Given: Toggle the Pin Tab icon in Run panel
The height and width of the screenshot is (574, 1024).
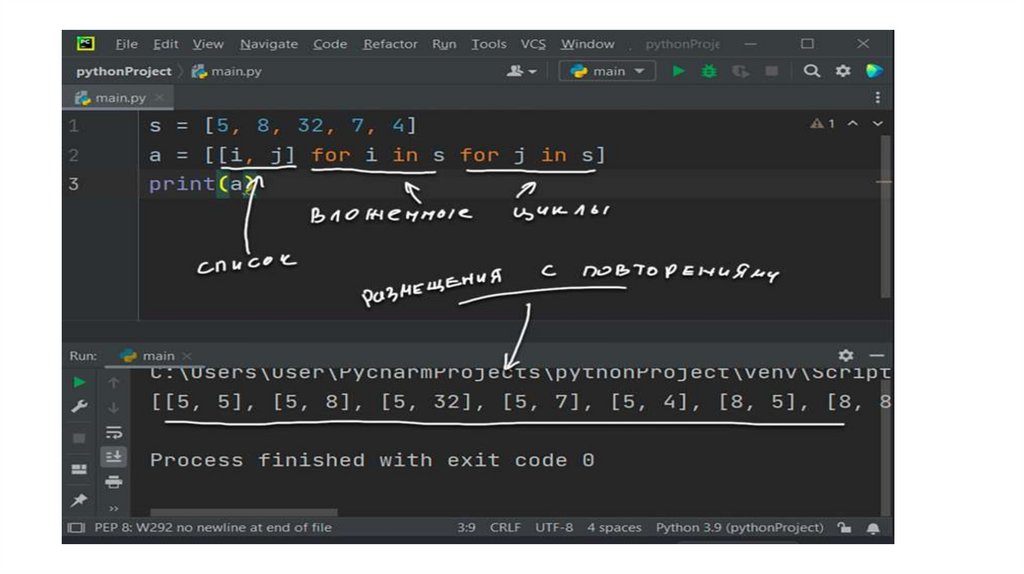Looking at the screenshot, I should (79, 500).
